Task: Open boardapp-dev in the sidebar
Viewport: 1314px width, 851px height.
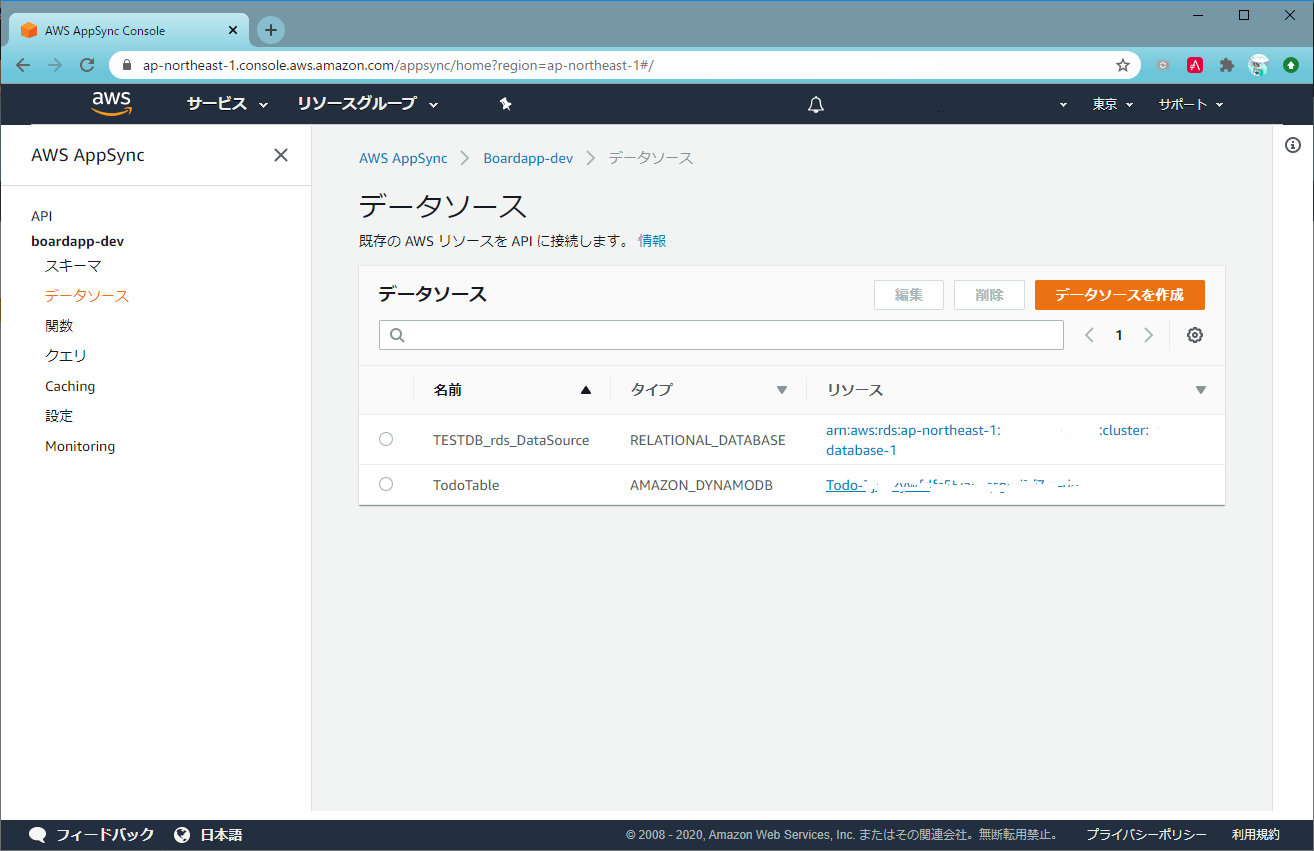Action: 78,241
